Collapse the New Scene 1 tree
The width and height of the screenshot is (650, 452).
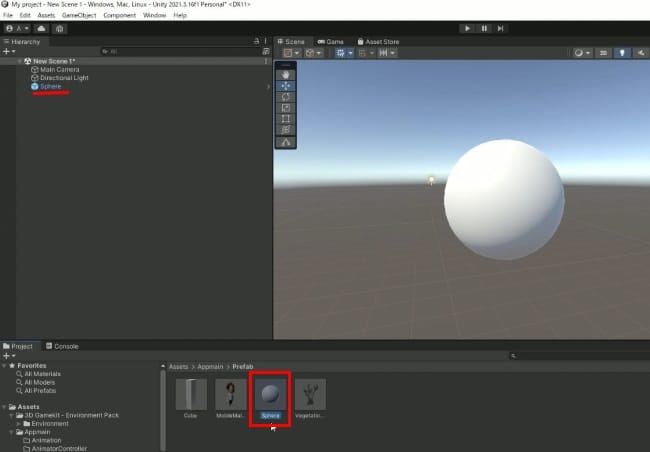(19, 61)
